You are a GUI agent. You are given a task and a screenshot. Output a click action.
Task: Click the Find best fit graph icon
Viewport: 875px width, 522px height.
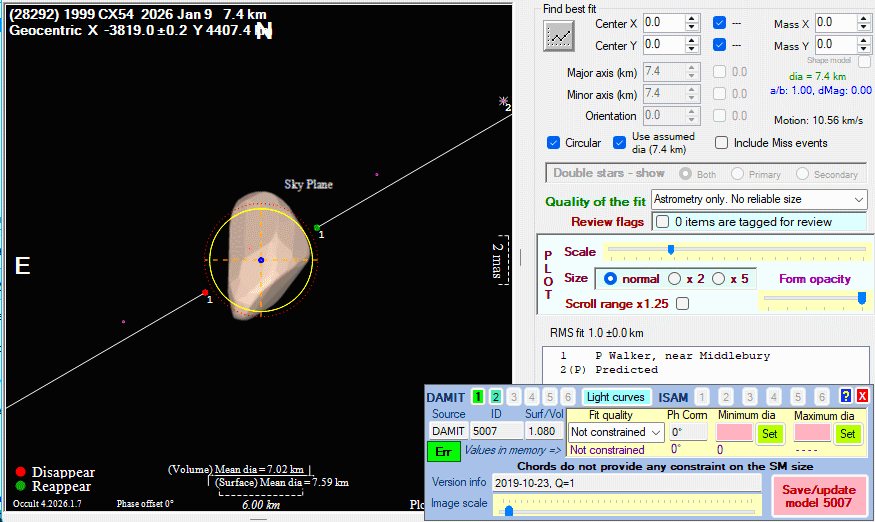[x=558, y=35]
